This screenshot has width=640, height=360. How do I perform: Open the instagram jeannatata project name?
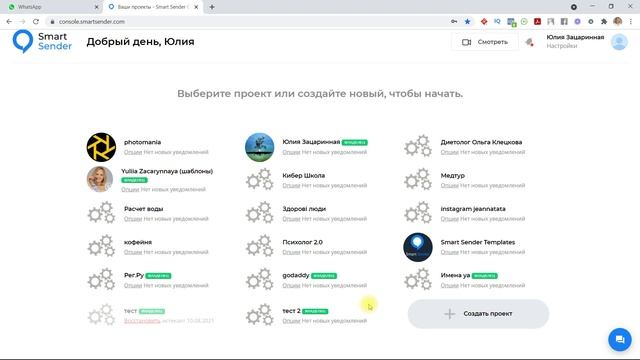[x=473, y=209]
